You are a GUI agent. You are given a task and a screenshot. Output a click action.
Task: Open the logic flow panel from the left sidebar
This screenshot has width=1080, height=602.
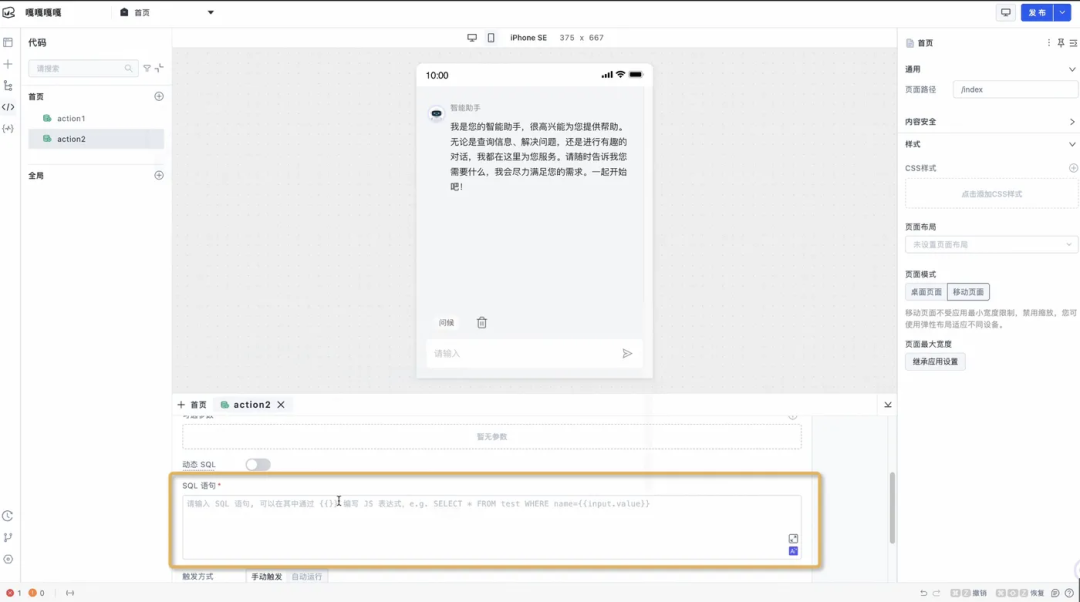pyautogui.click(x=8, y=85)
